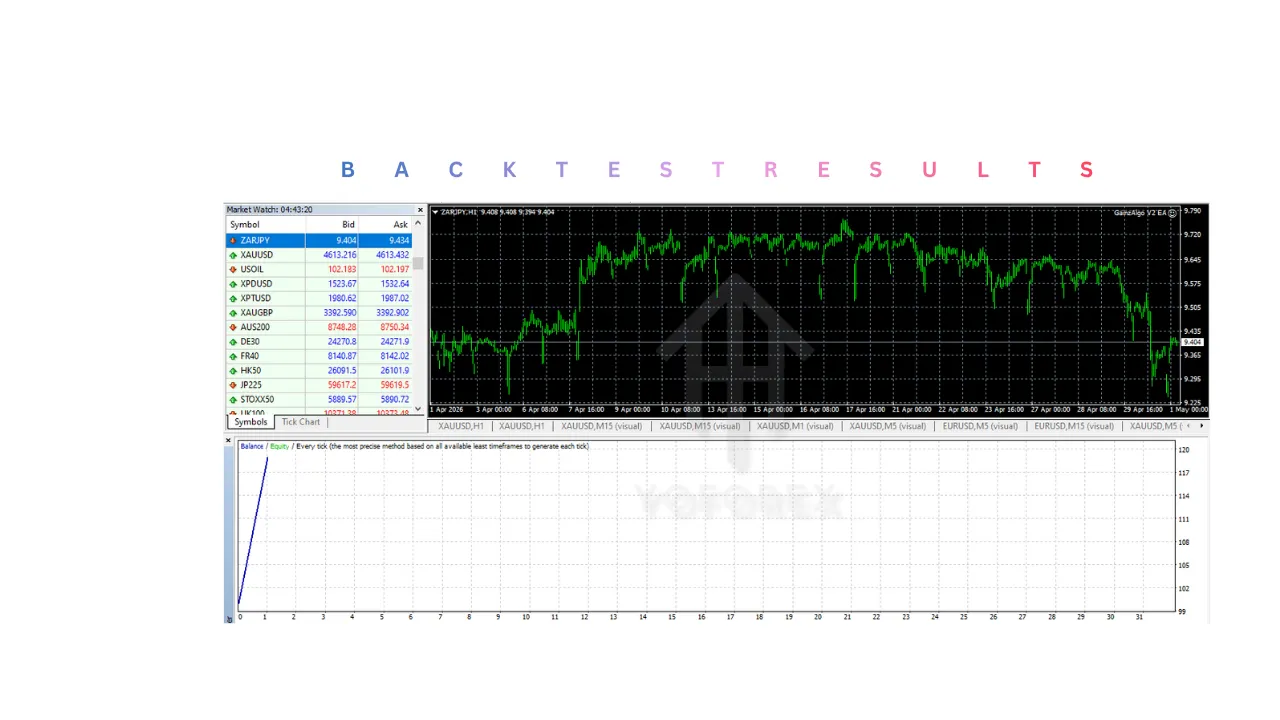Viewport: 1280px width, 720px height.
Task: Click the STOXX50 up-arrow direction icon
Action: point(233,400)
